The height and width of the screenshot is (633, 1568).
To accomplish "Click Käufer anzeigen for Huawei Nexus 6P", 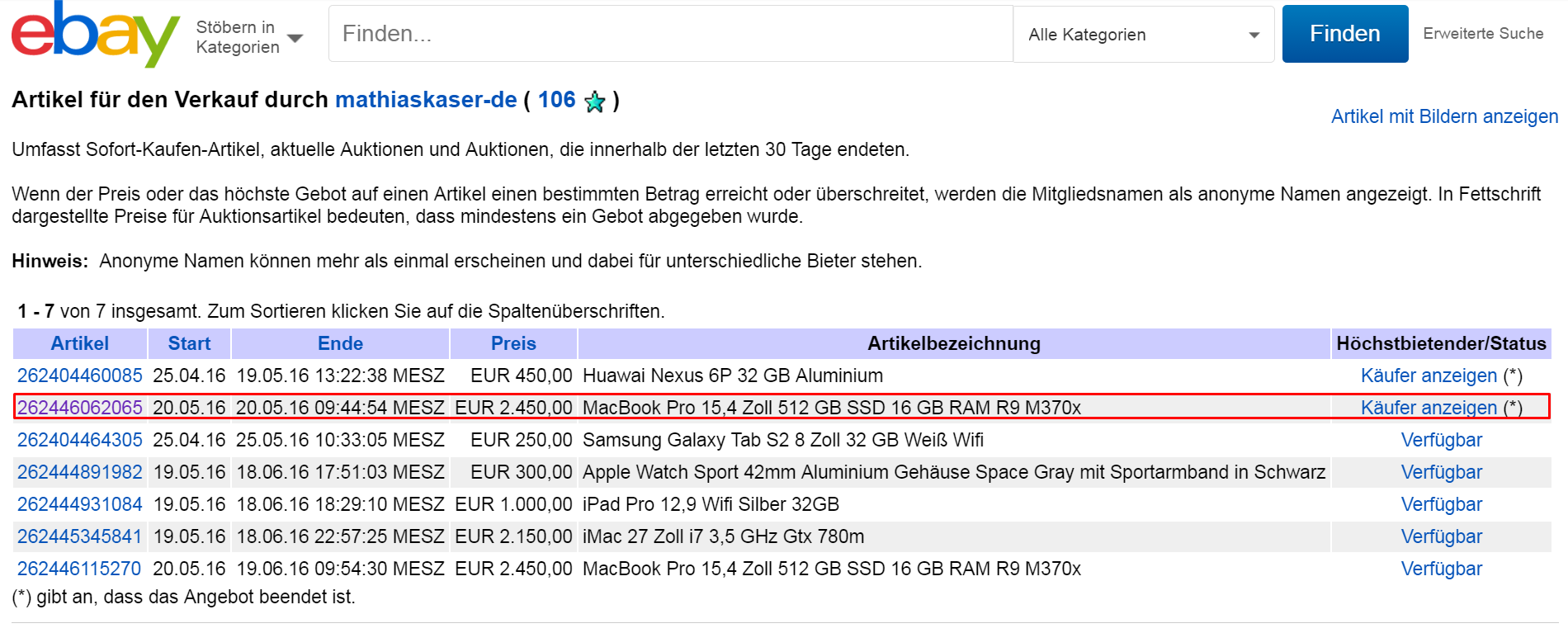I will pos(1429,376).
